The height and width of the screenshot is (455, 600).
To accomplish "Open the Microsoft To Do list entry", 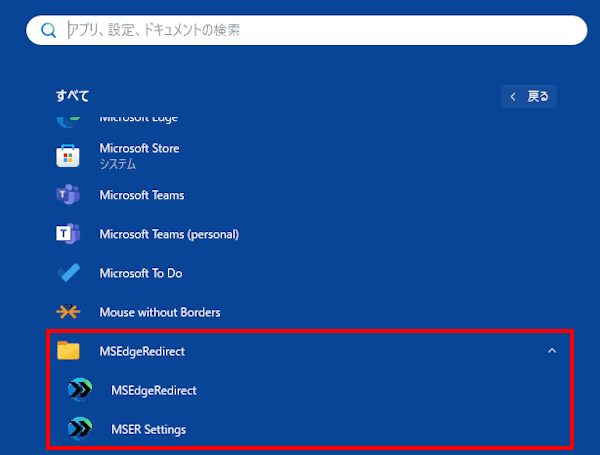I will coord(140,273).
